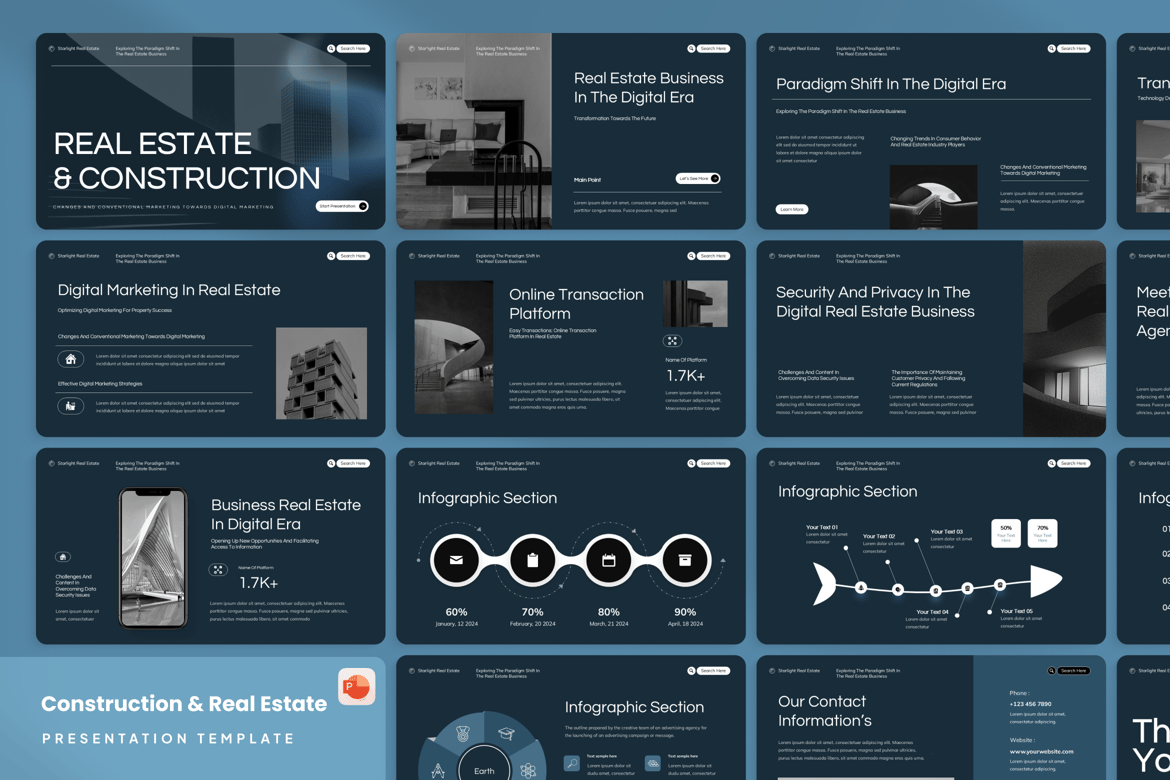The height and width of the screenshot is (780, 1170).
Task: Click the spiral staircase photo on Online Transaction slide
Action: tap(454, 347)
